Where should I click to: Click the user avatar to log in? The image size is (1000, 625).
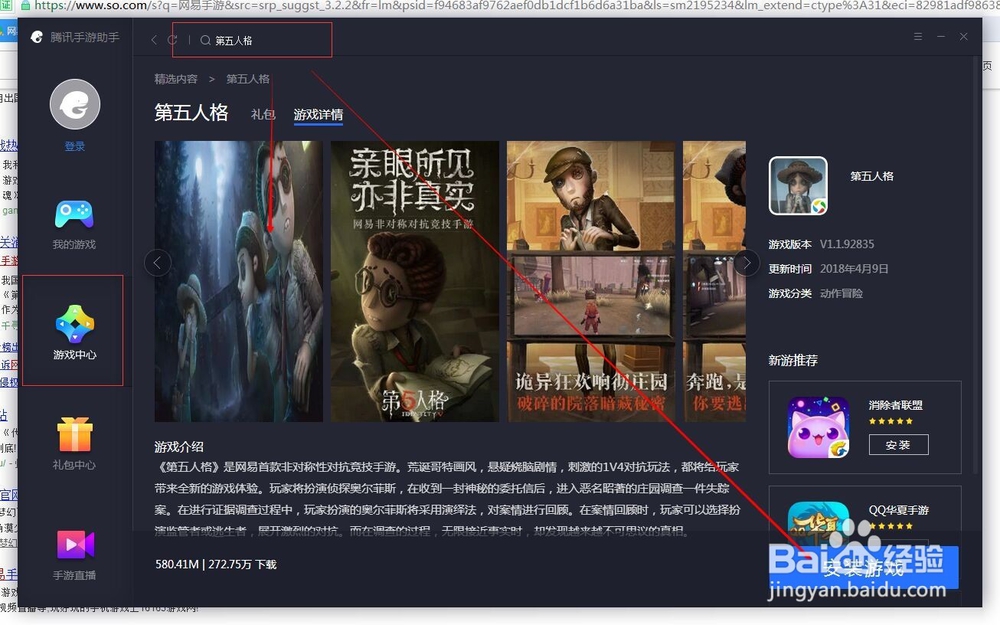pos(75,105)
